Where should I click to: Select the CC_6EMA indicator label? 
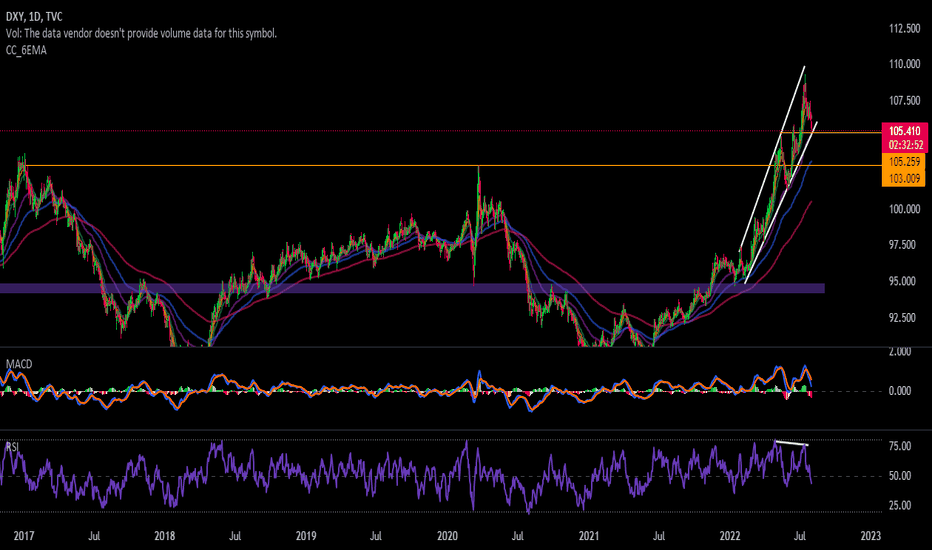pyautogui.click(x=26, y=50)
